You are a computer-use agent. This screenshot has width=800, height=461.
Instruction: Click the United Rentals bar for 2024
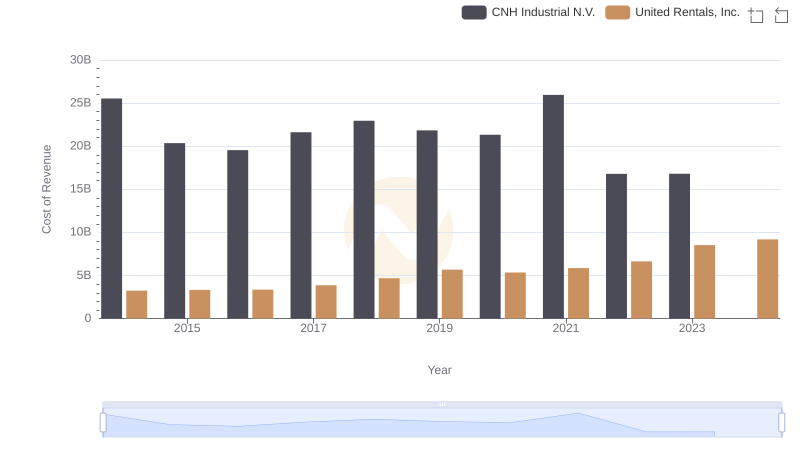(x=768, y=279)
